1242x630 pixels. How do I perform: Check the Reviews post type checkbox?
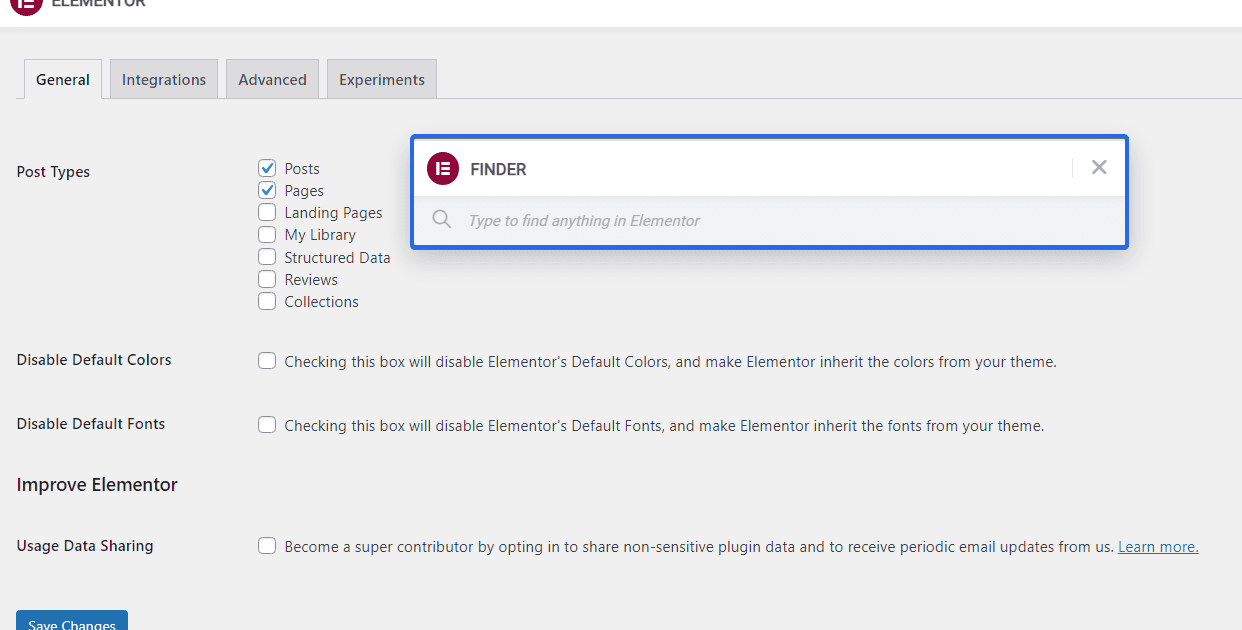[267, 279]
